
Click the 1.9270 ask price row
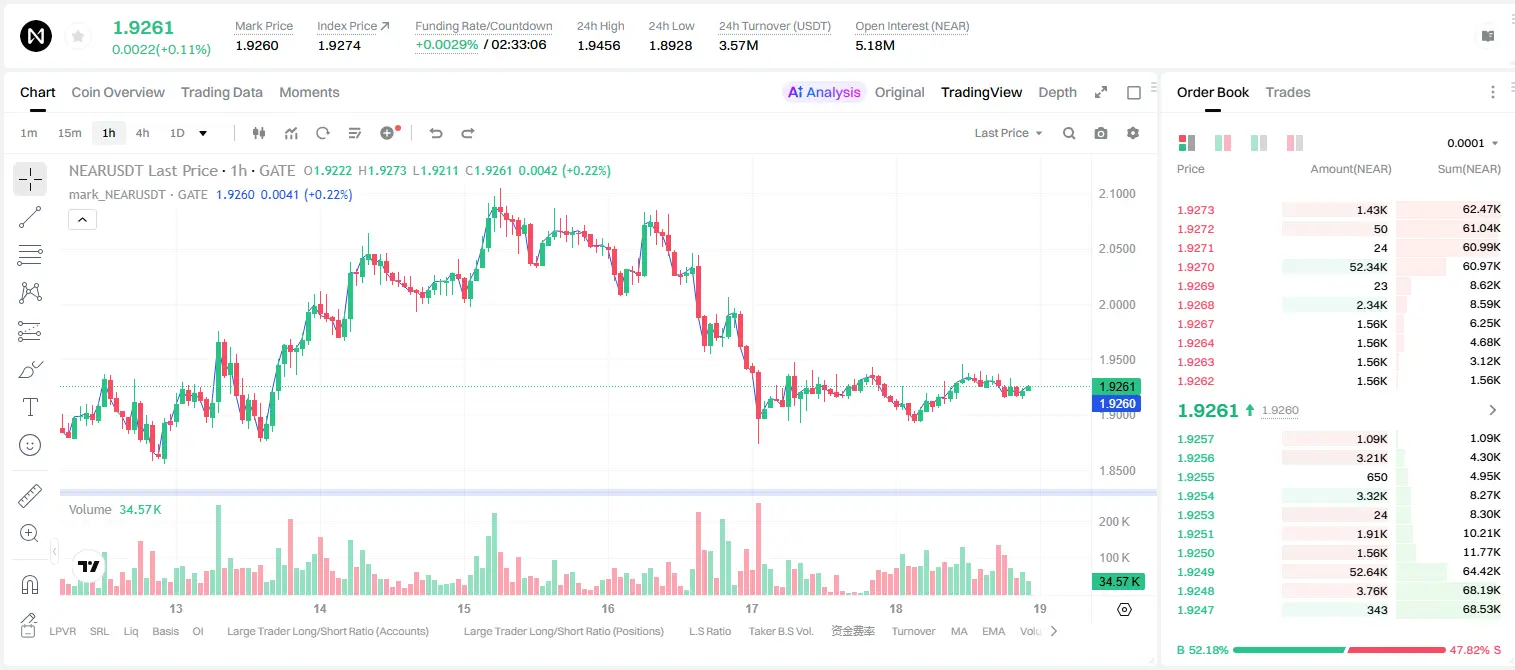[1339, 267]
